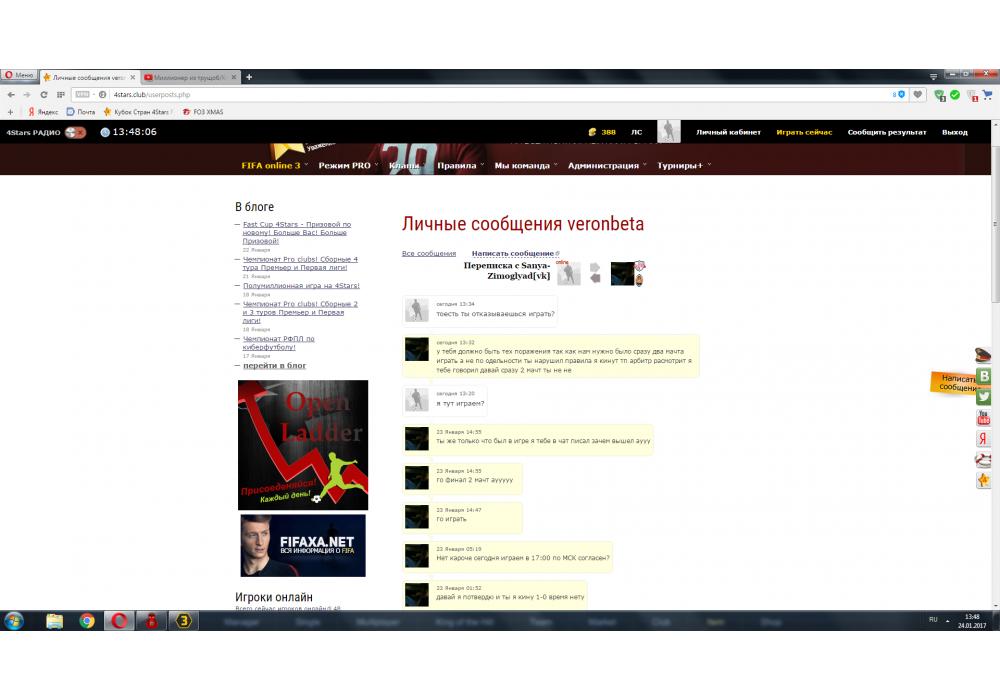Click the Личный кабинет link

click(x=728, y=132)
